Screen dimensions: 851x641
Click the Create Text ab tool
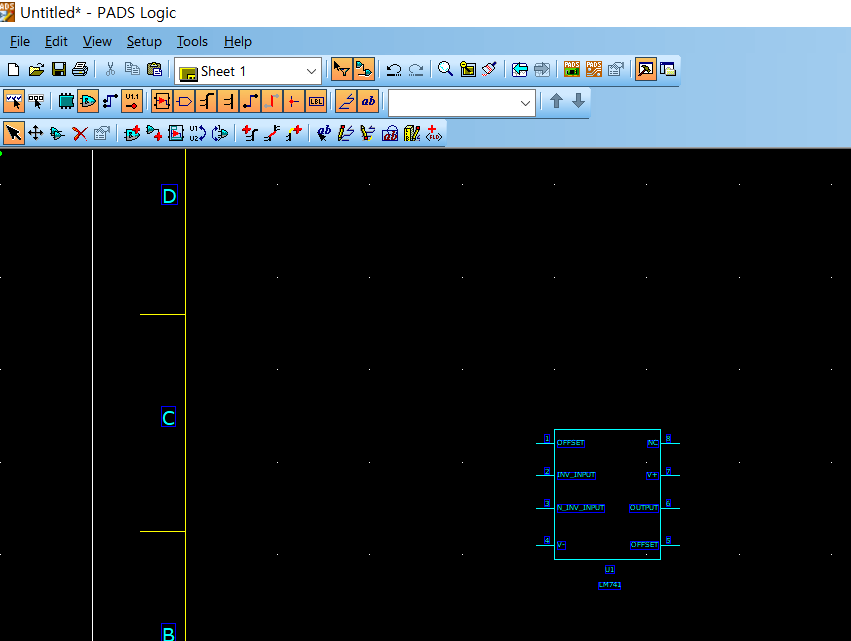click(324, 133)
